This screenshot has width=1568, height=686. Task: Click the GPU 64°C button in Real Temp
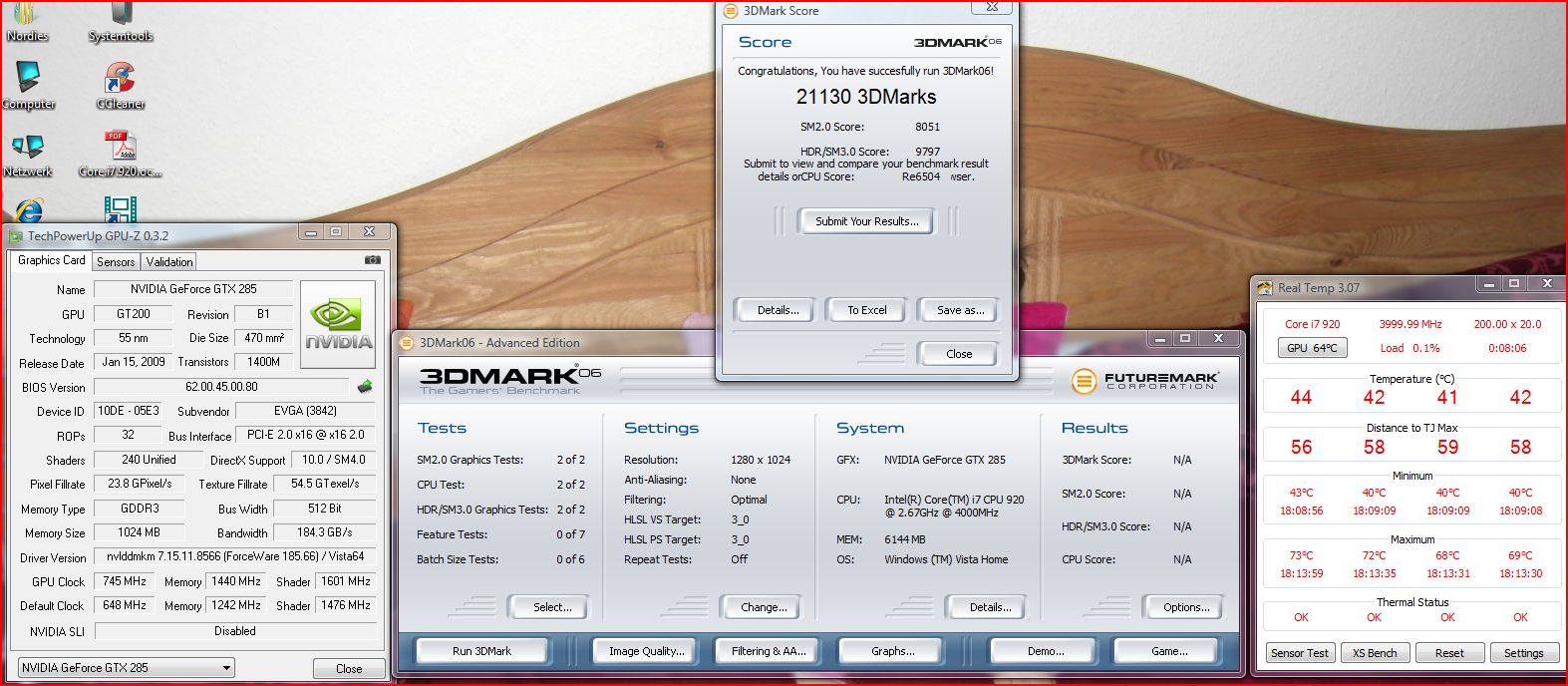(1311, 348)
